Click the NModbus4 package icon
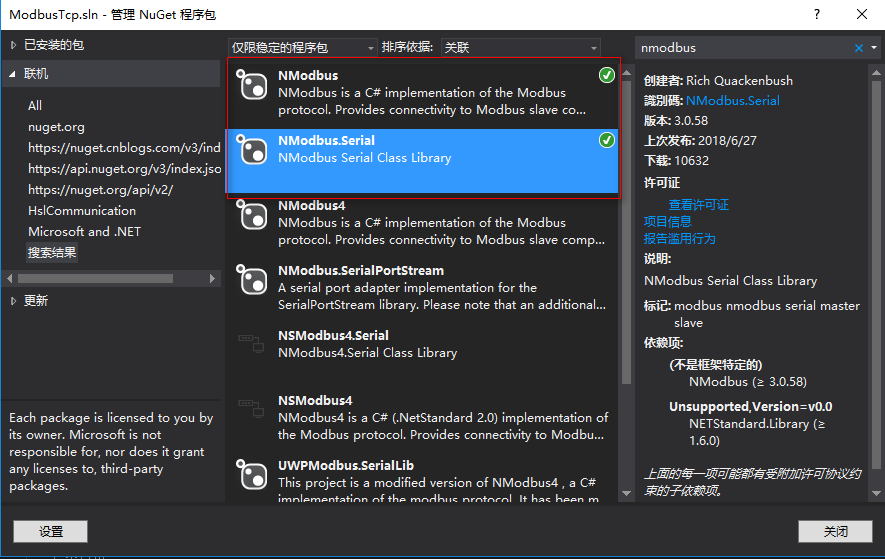This screenshot has height=559, width=885. click(252, 215)
